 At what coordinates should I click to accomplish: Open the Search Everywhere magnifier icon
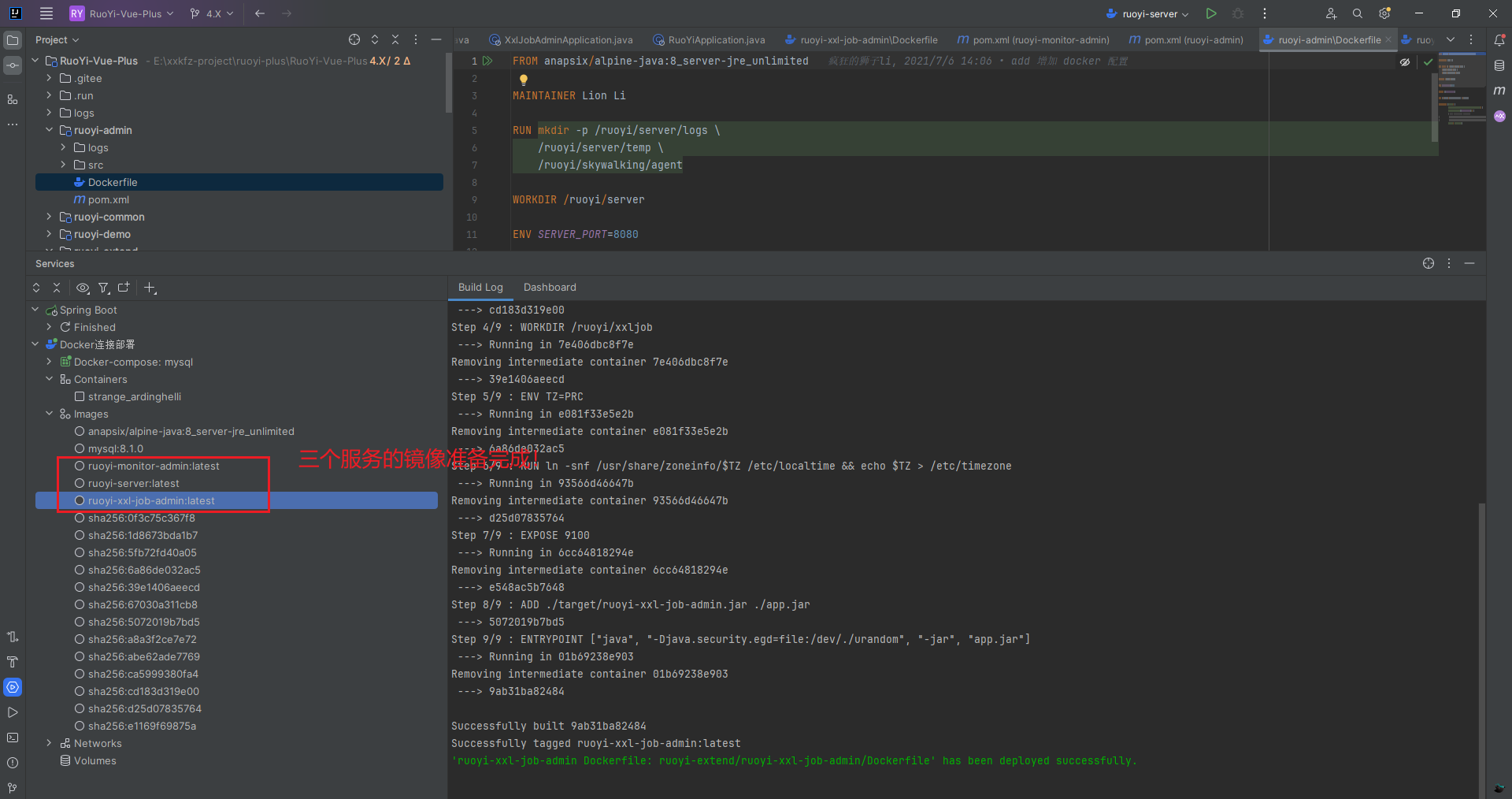(1358, 13)
